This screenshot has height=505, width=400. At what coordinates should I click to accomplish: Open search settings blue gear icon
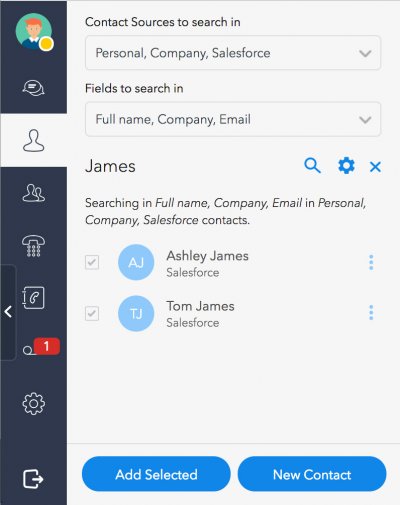(346, 166)
